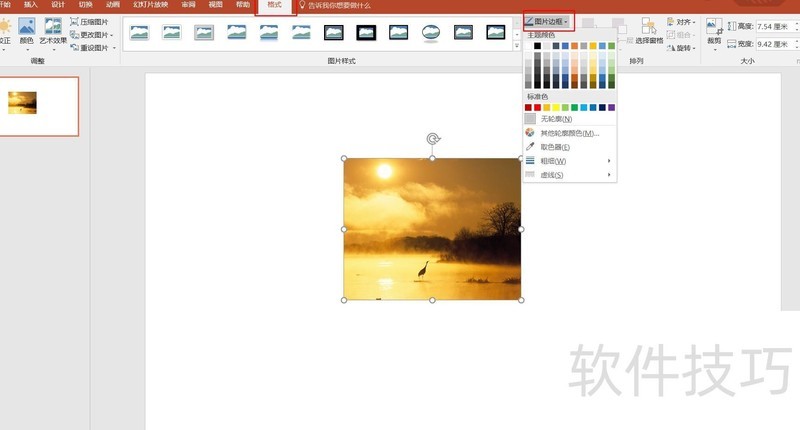
Task: Click the 其他轮廓颜色 color wheel icon
Action: click(530, 133)
